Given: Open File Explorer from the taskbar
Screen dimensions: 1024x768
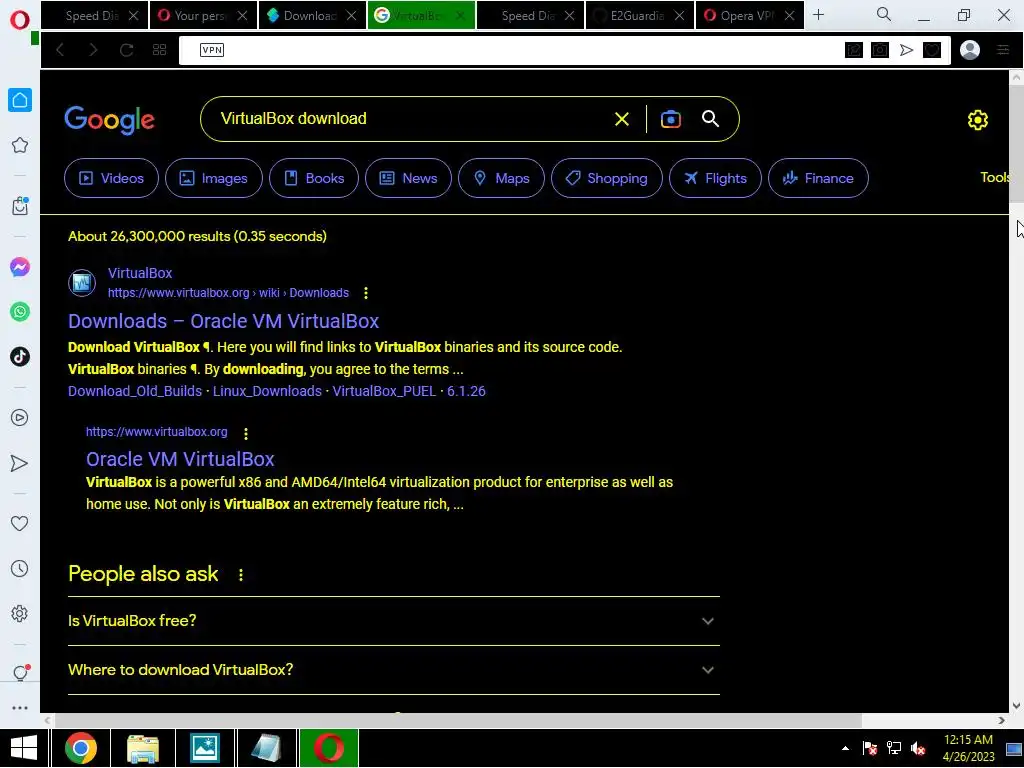Looking at the screenshot, I should pos(143,748).
